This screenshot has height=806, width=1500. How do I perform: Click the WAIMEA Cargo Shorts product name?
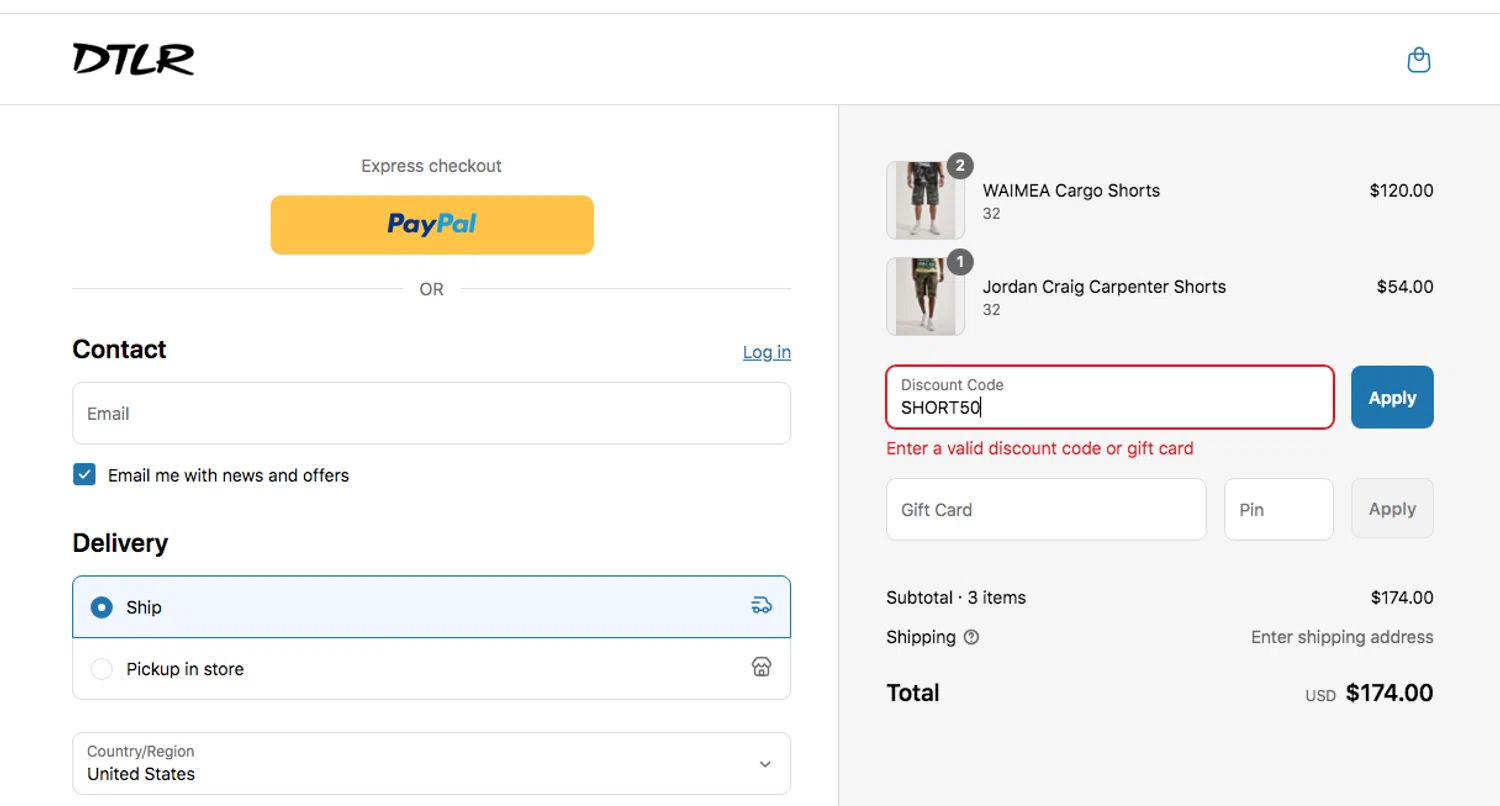1071,191
